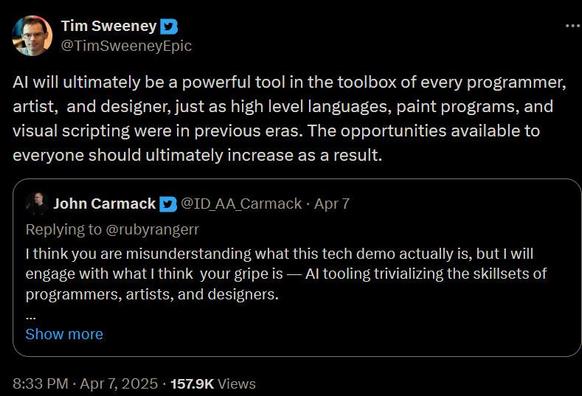Screen dimensions: 582x396
Task: Open Tim Sweeney's profile avatar
Action: (x=32, y=36)
